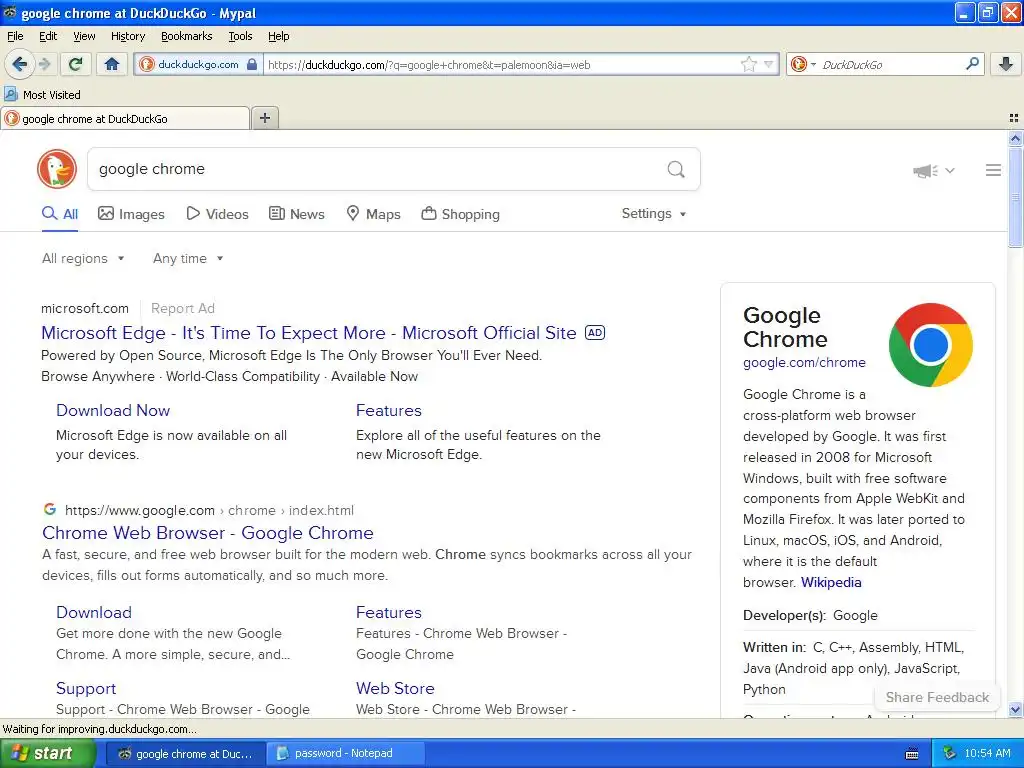1024x768 pixels.
Task: Go back with the Back arrow button
Action: tap(19, 64)
